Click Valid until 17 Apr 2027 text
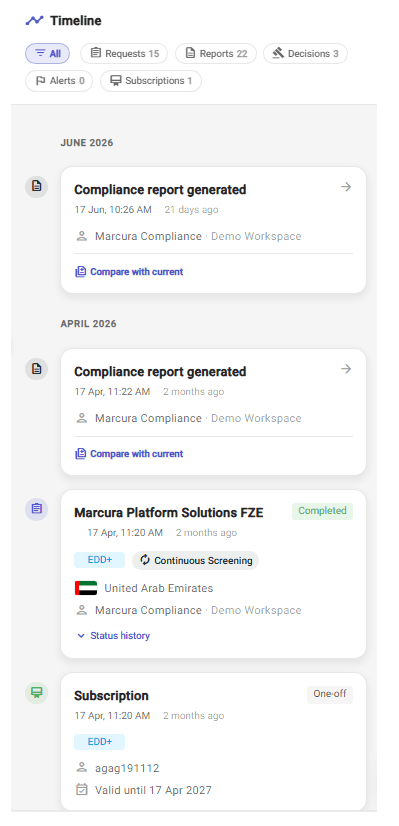Screen dimensions: 399x826 [x=153, y=790]
